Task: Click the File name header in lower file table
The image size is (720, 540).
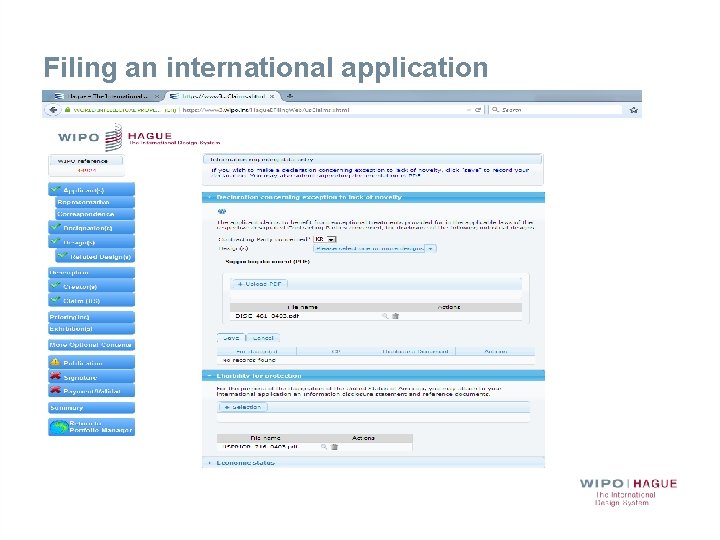Action: pyautogui.click(x=265, y=438)
